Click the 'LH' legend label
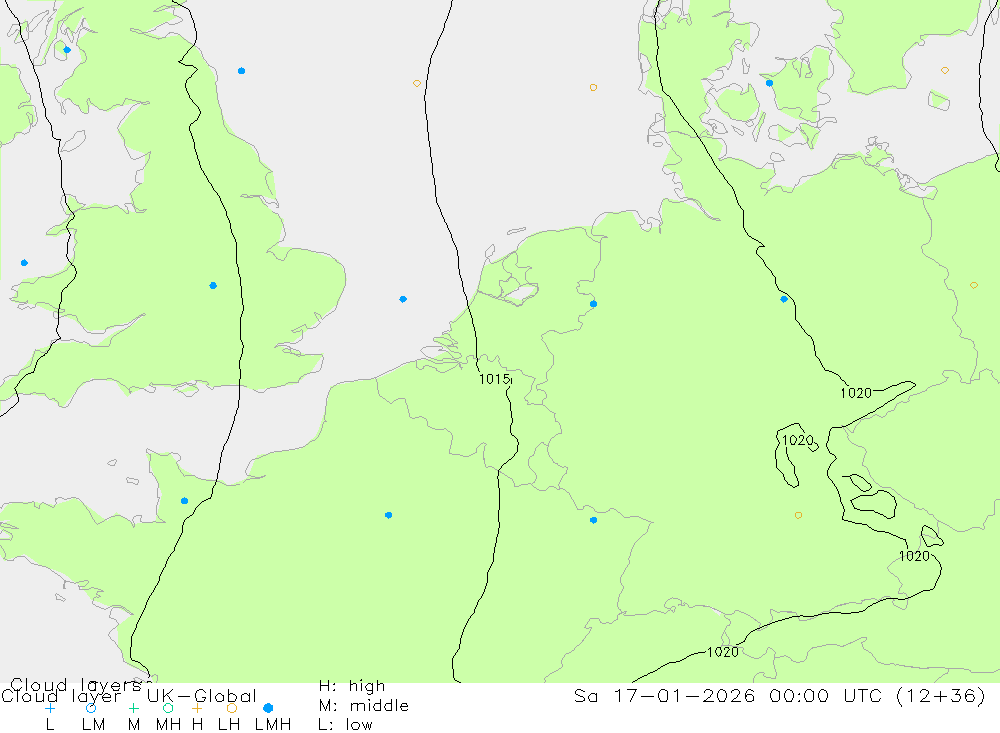1000x733 pixels. click(229, 725)
